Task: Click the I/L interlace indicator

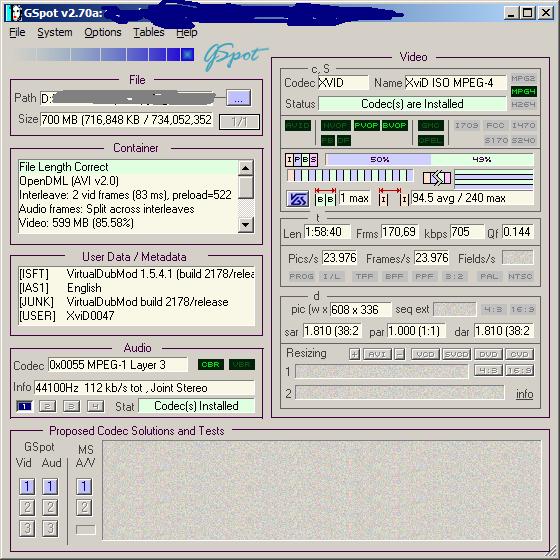Action: point(332,276)
